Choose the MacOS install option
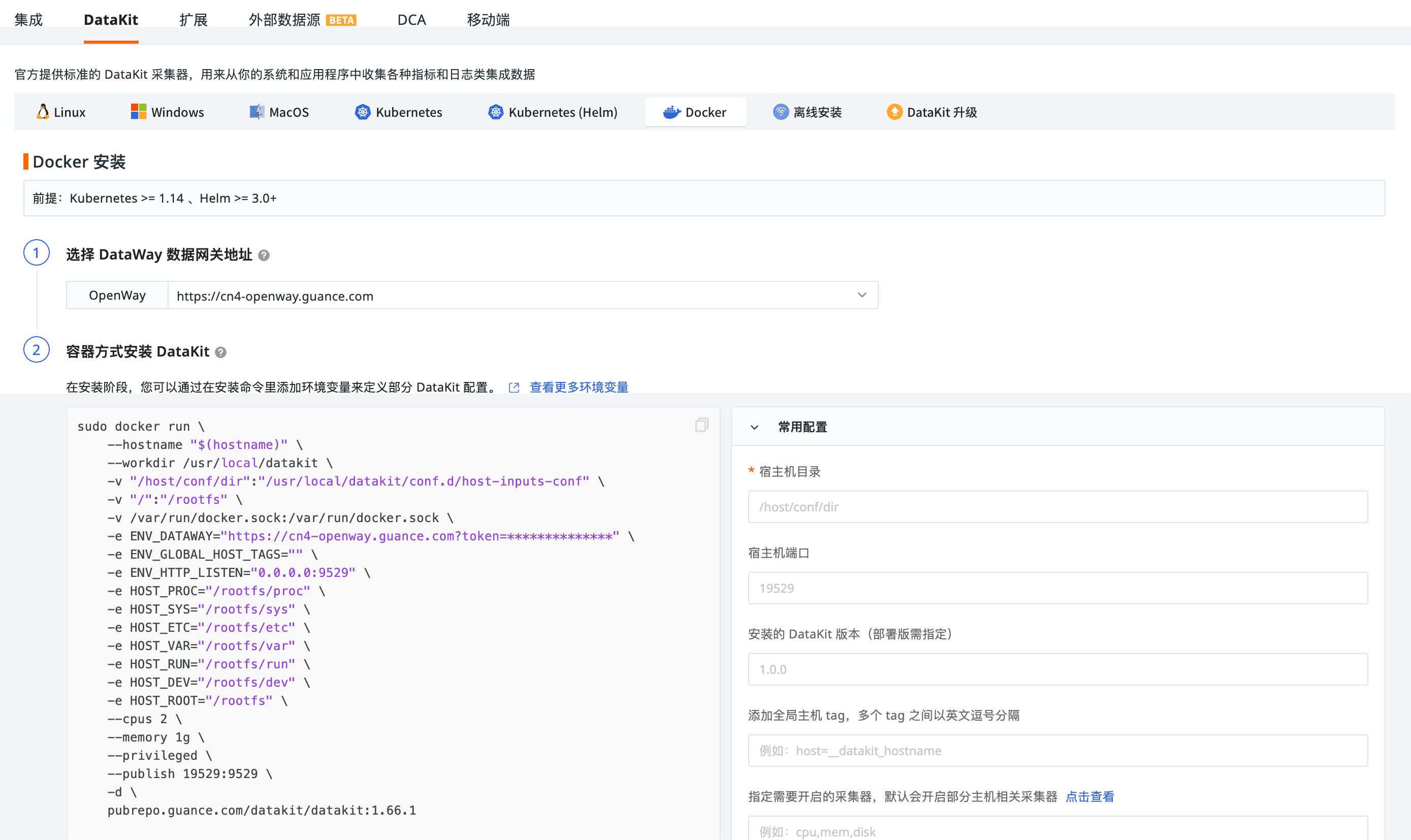1411x840 pixels. tap(279, 112)
